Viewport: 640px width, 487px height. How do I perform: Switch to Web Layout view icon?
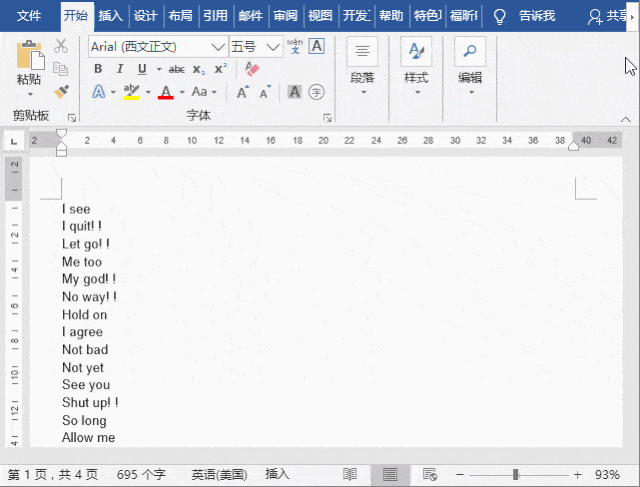[x=430, y=474]
